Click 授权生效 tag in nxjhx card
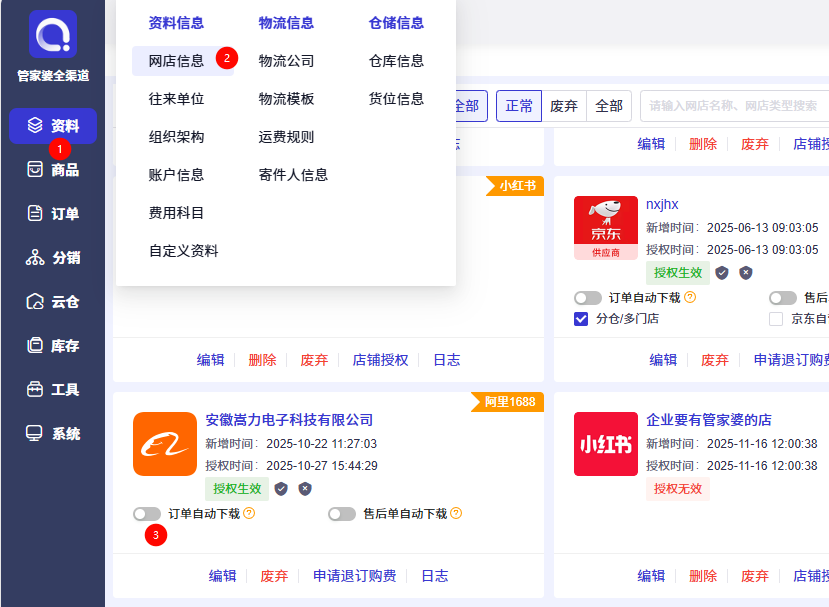The image size is (829, 607). click(x=678, y=273)
